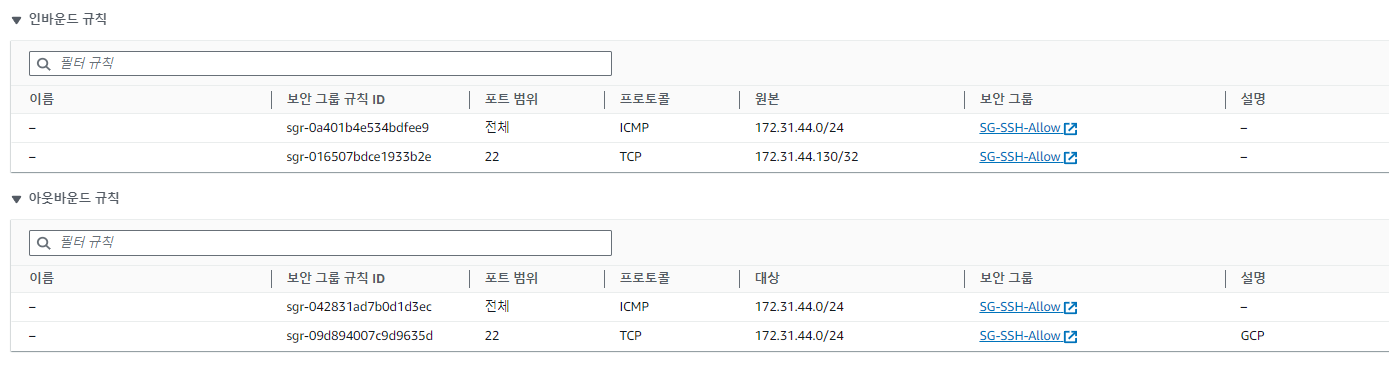The image size is (1389, 386).
Task: Sort outbound rules by 보안 그룹 규칙 ID
Action: point(336,278)
